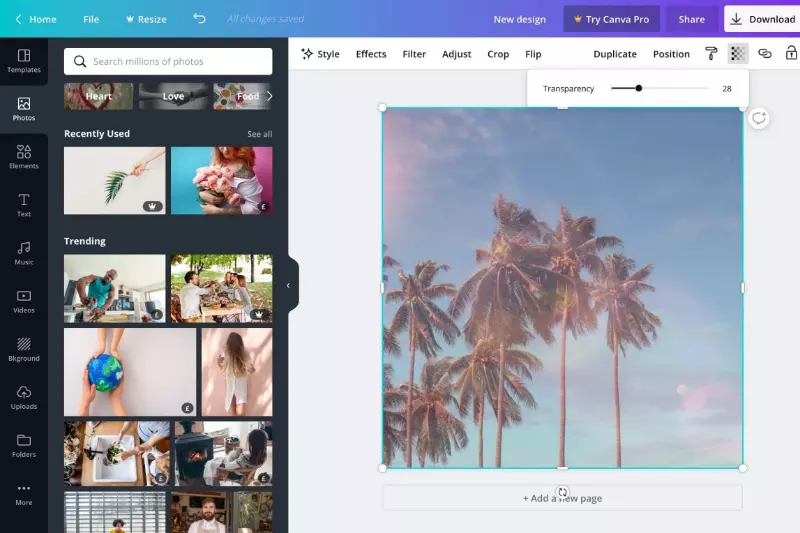Open the Elements sidebar panel

(x=24, y=157)
